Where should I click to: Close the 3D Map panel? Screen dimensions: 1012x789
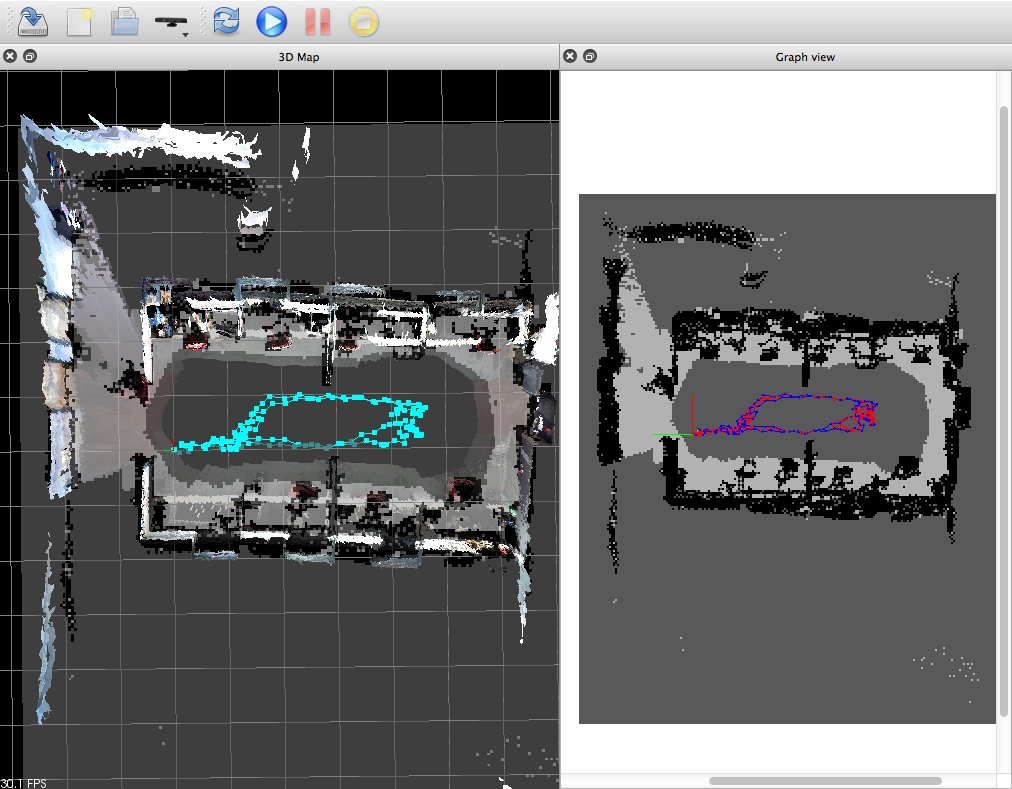(10, 57)
